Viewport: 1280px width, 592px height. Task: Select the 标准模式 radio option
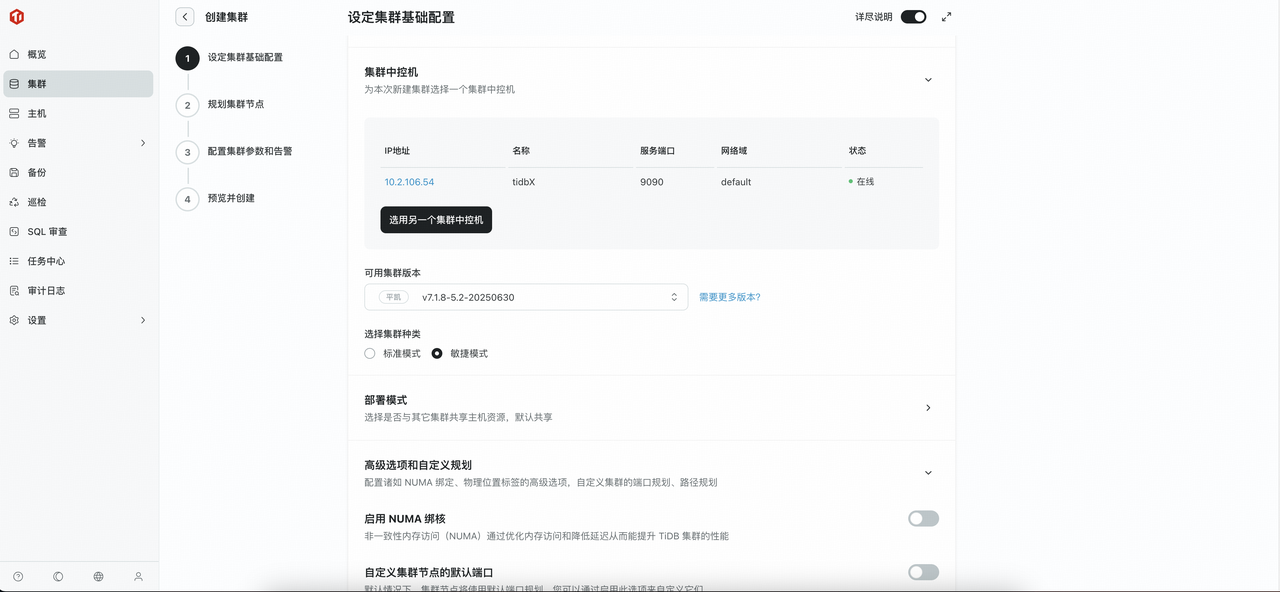370,354
